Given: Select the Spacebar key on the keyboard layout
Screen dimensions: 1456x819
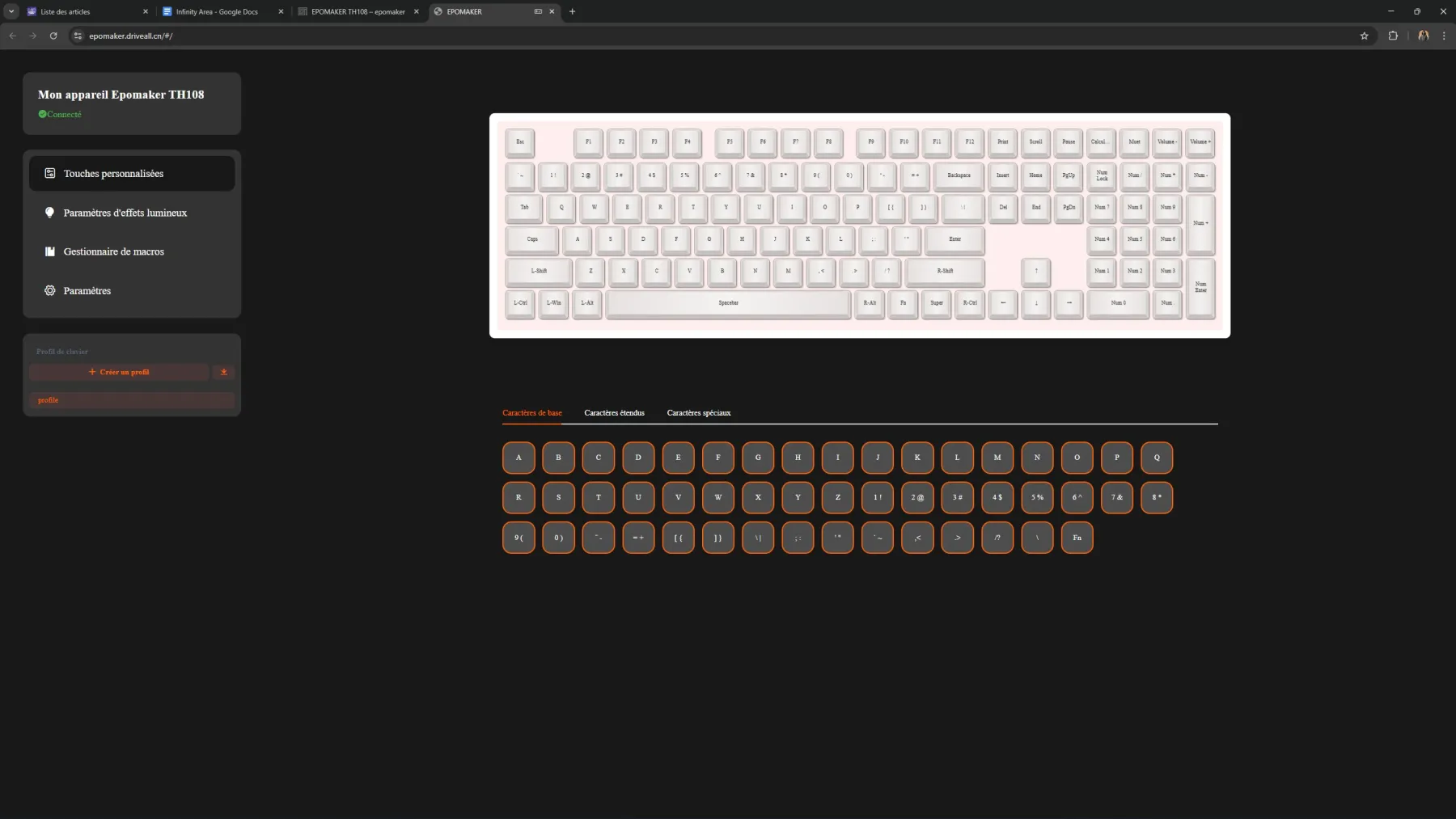Looking at the screenshot, I should [729, 303].
